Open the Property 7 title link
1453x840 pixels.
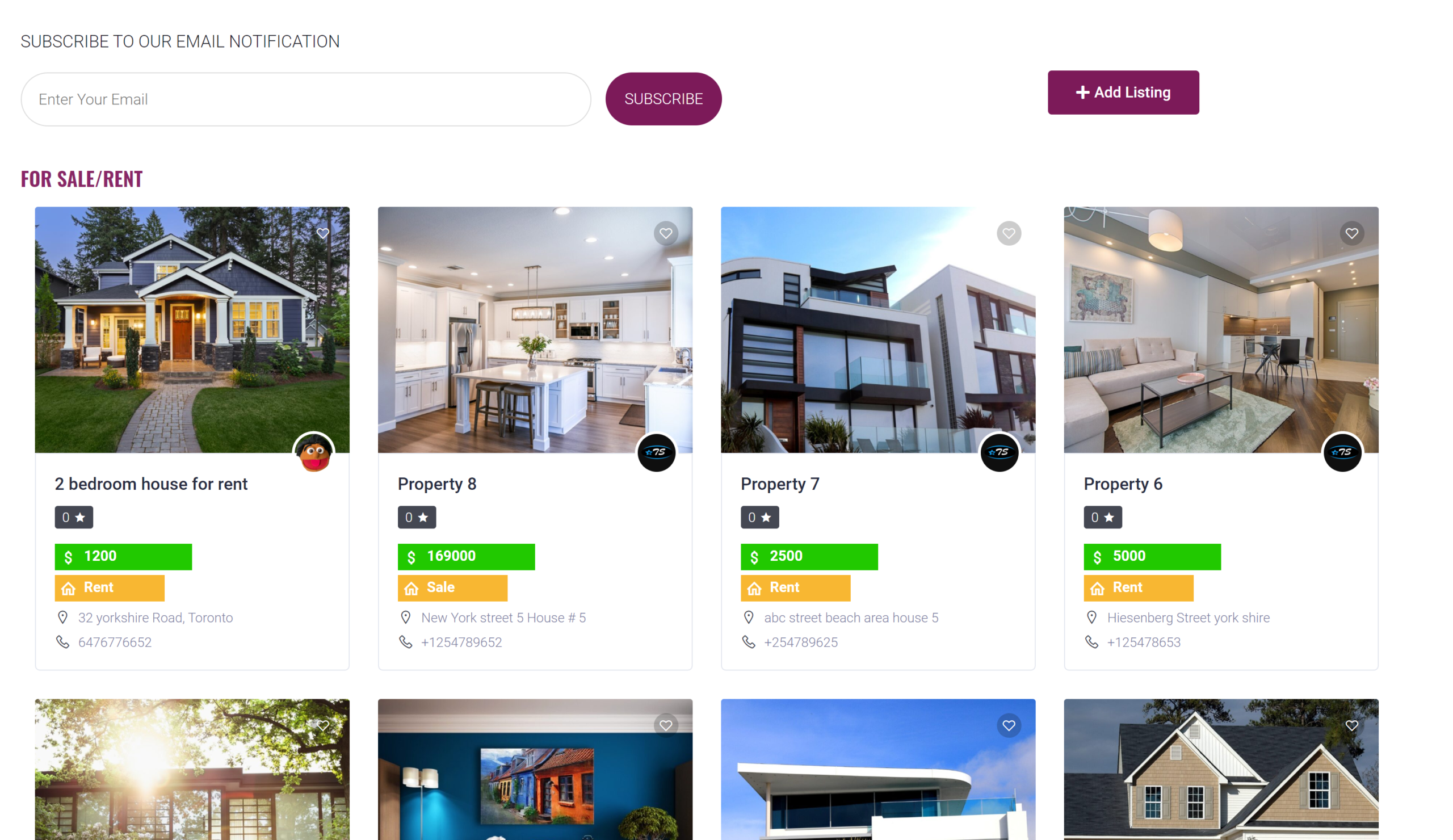pos(780,484)
